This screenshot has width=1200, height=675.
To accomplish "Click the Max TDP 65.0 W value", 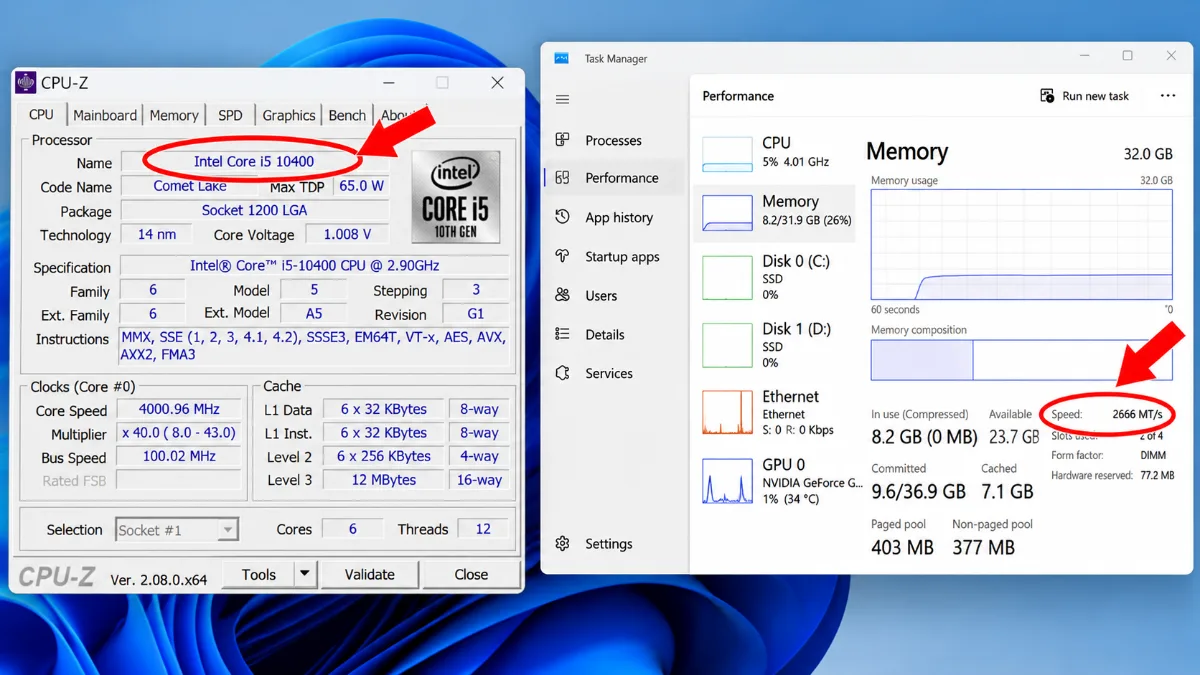I will [361, 186].
